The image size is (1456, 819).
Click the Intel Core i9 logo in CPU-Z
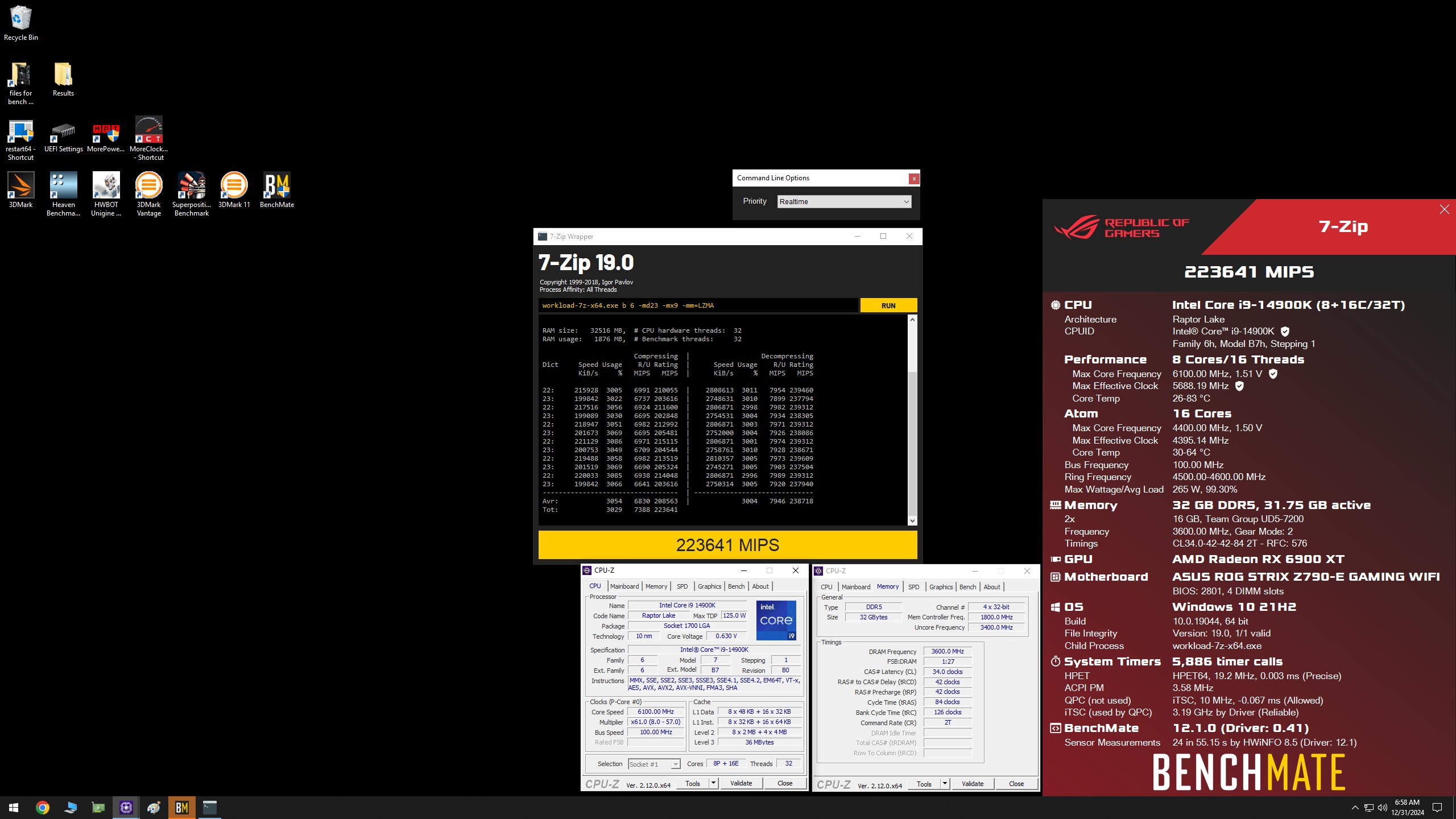point(776,621)
